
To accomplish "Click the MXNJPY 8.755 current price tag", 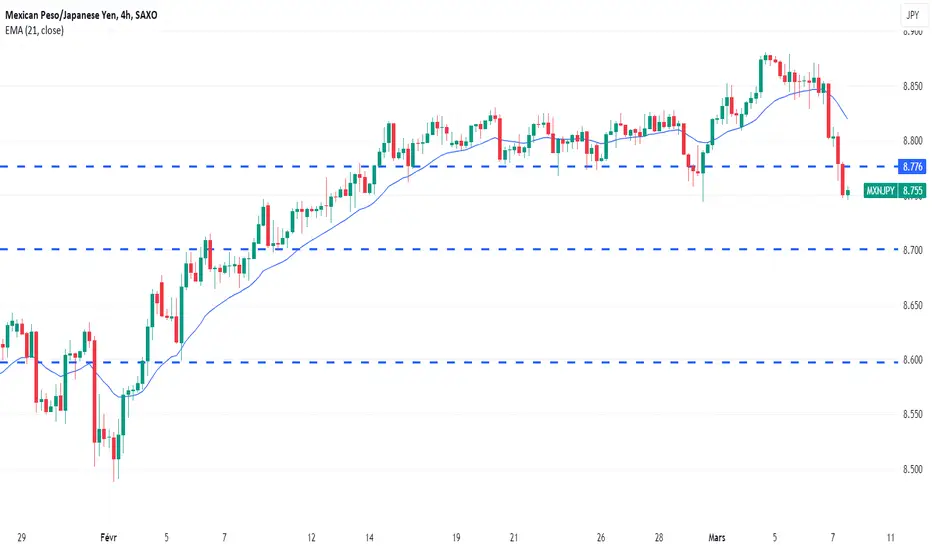I will [895, 190].
